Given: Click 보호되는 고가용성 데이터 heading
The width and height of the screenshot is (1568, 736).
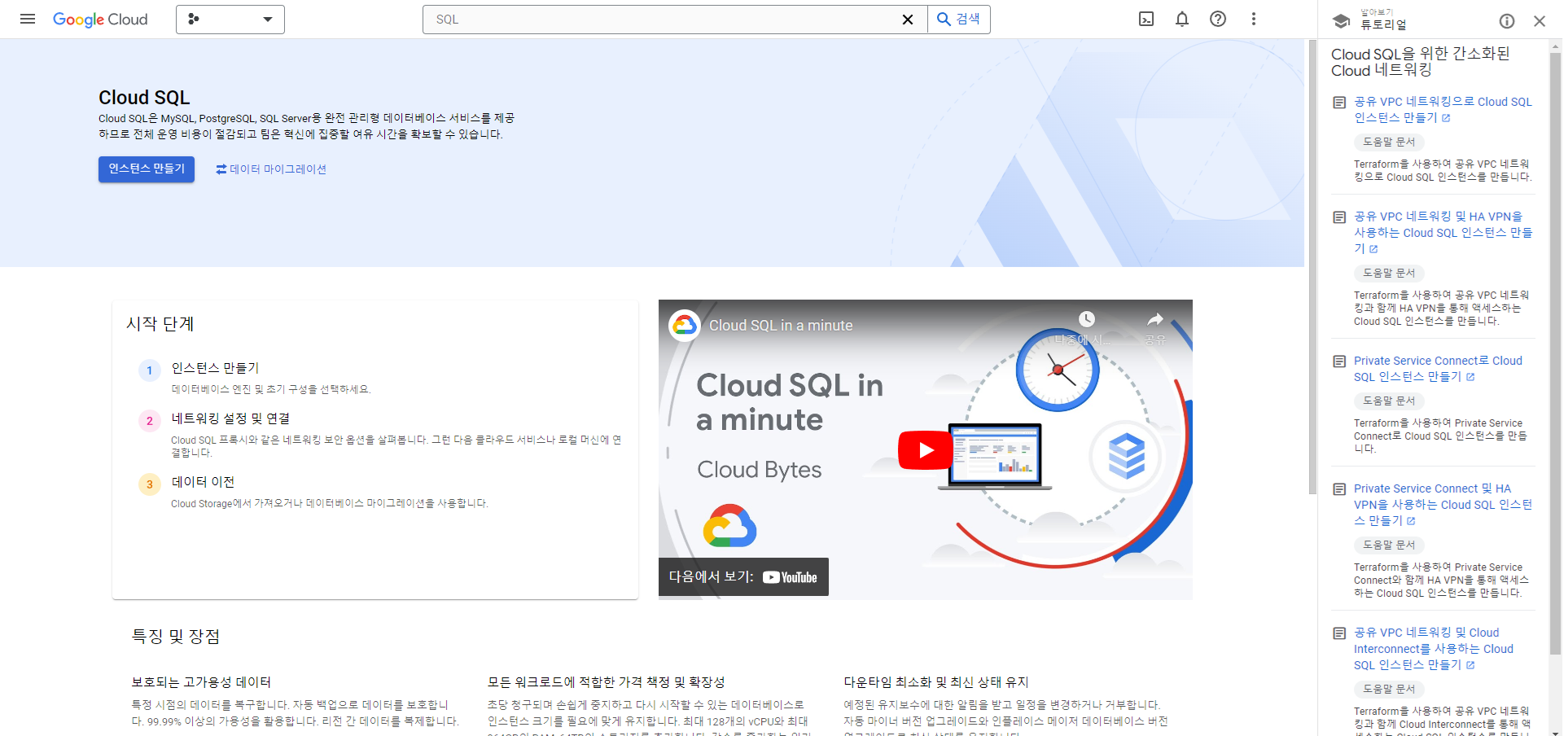Looking at the screenshot, I should [201, 682].
